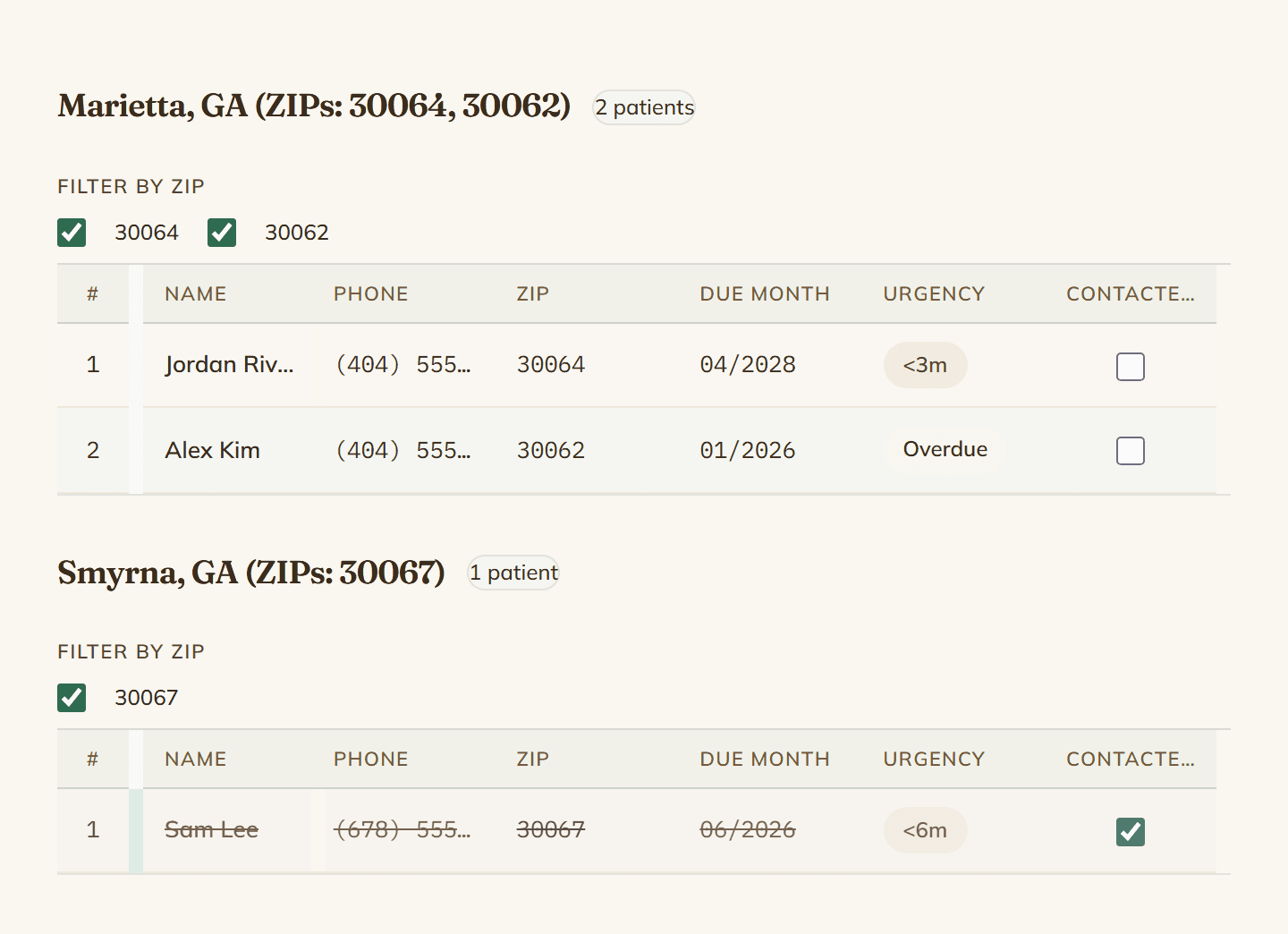The image size is (1288, 934).
Task: Sort Marietta table by DUE MONTH header
Action: coord(765,294)
